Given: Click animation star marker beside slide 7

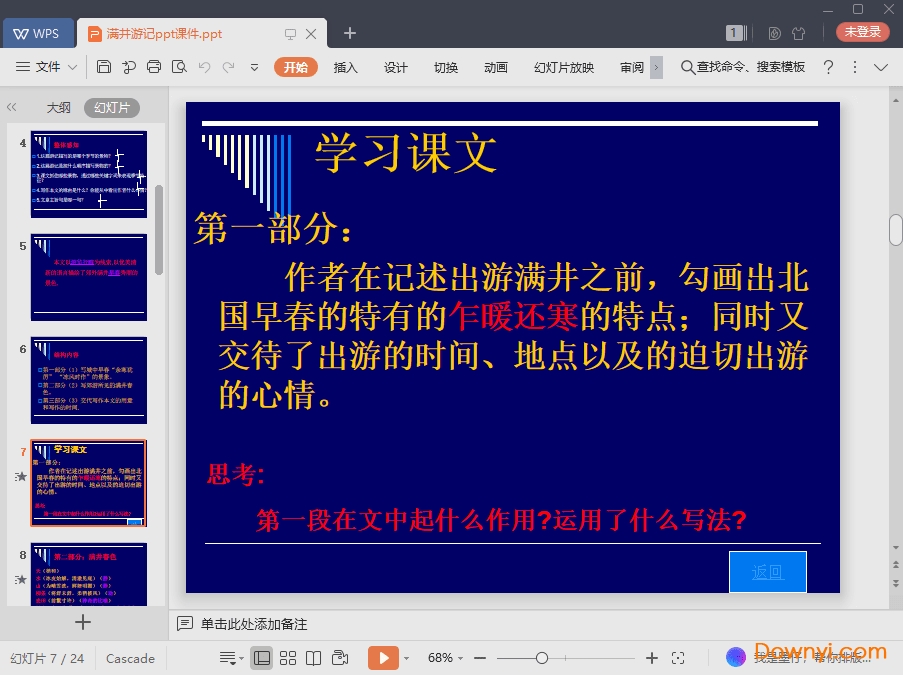Looking at the screenshot, I should [21, 476].
